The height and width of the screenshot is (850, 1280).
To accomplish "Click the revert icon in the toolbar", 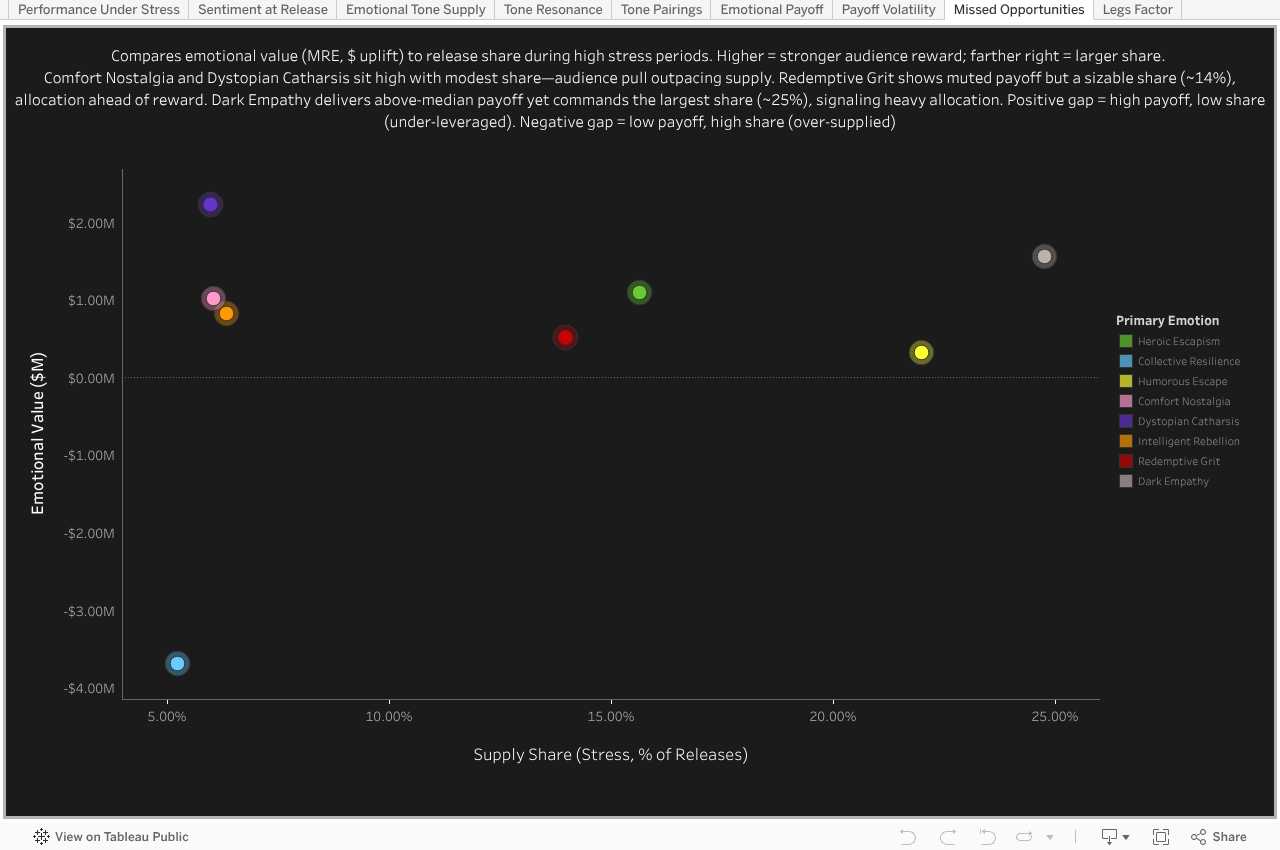I will [987, 837].
